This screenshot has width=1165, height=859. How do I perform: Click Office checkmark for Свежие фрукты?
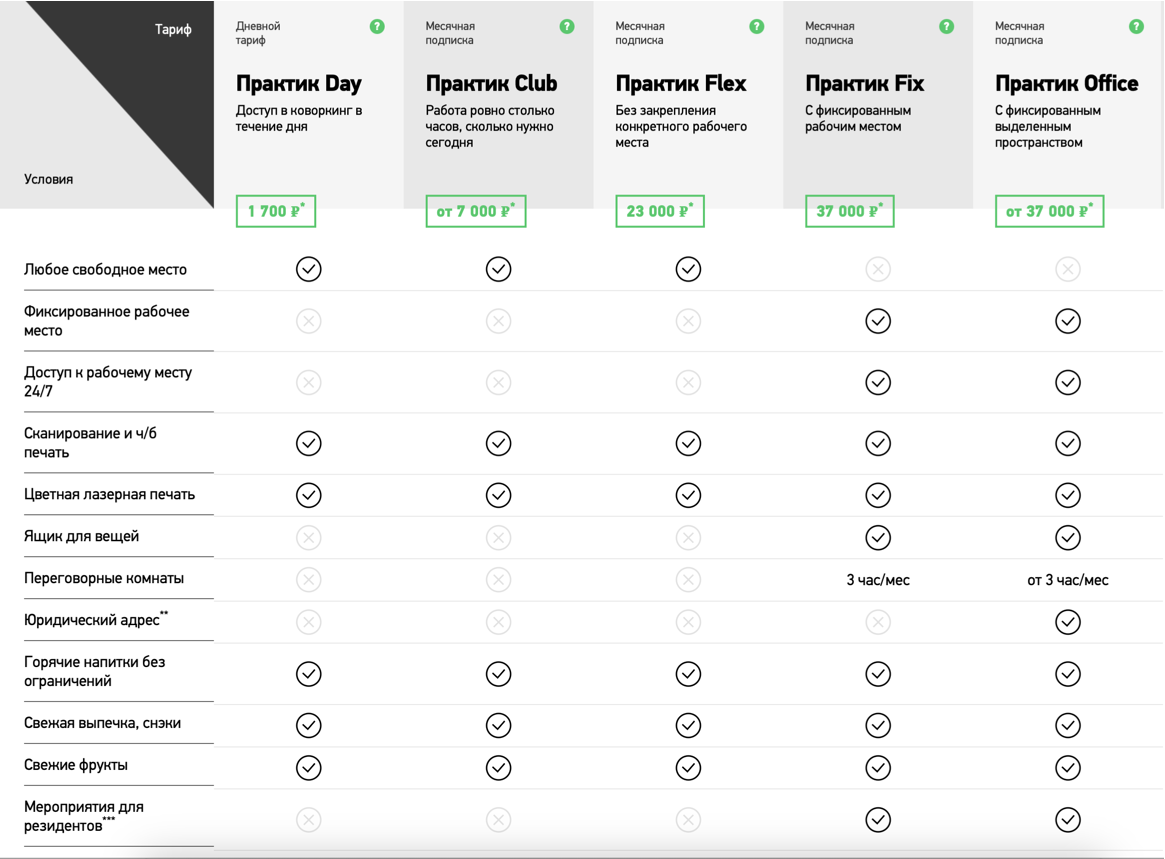pos(1068,768)
